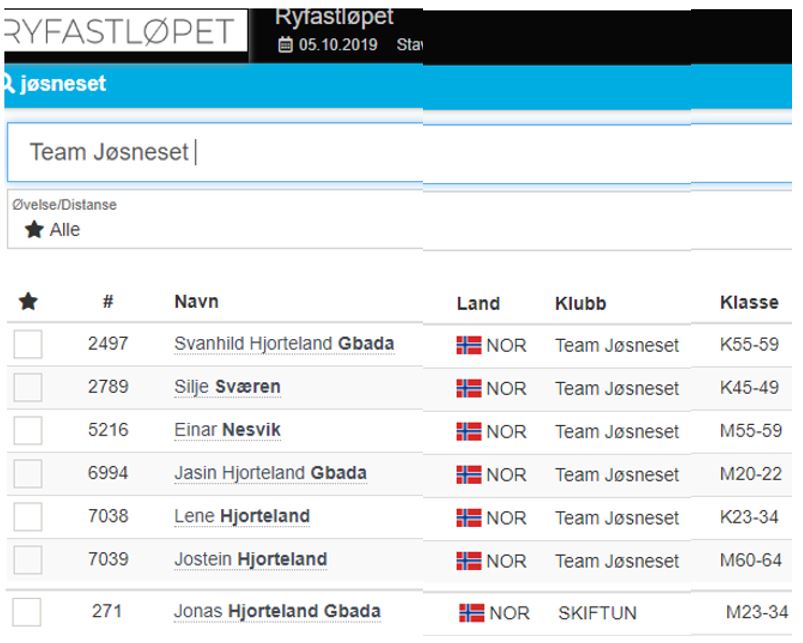Click bib number 7039

pyautogui.click(x=108, y=559)
